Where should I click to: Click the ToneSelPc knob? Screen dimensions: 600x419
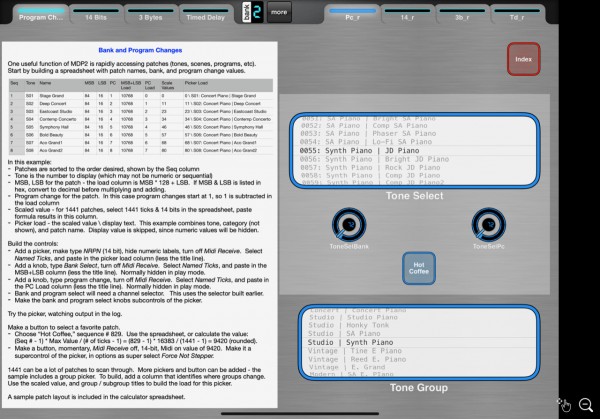(x=489, y=225)
